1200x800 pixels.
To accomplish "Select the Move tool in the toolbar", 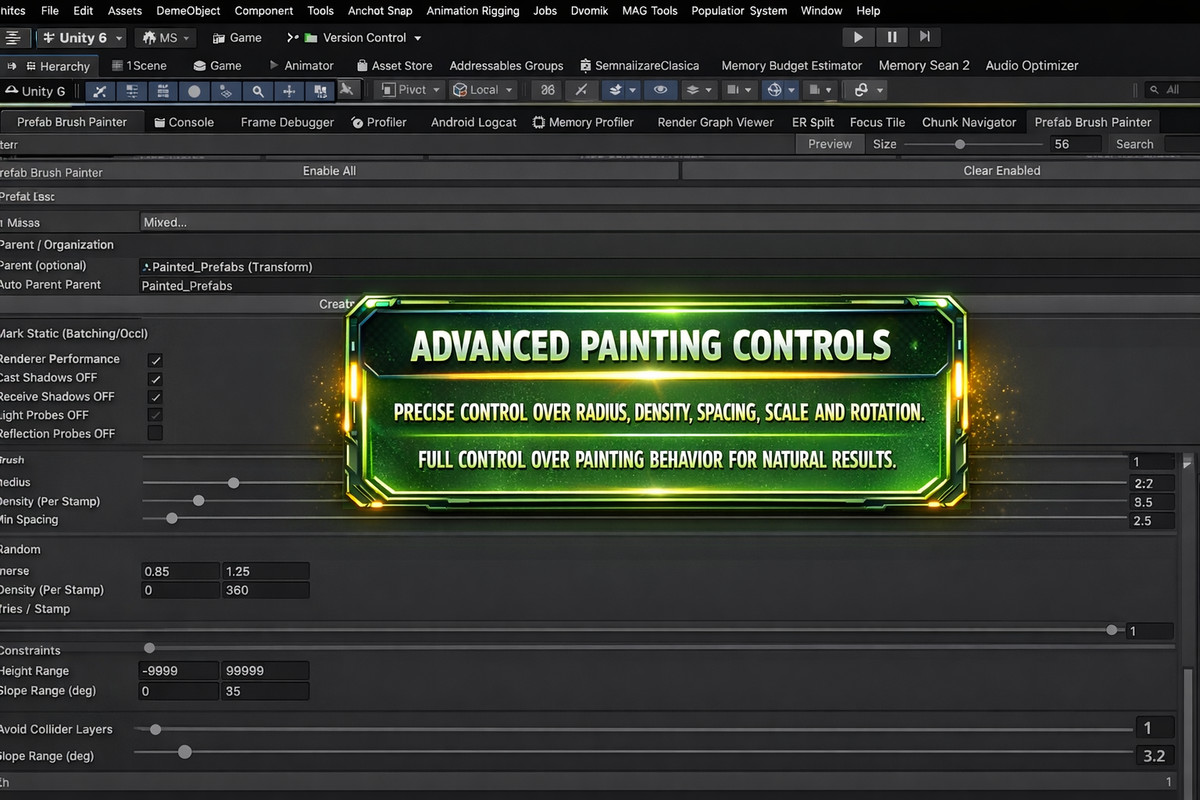I will click(x=289, y=90).
